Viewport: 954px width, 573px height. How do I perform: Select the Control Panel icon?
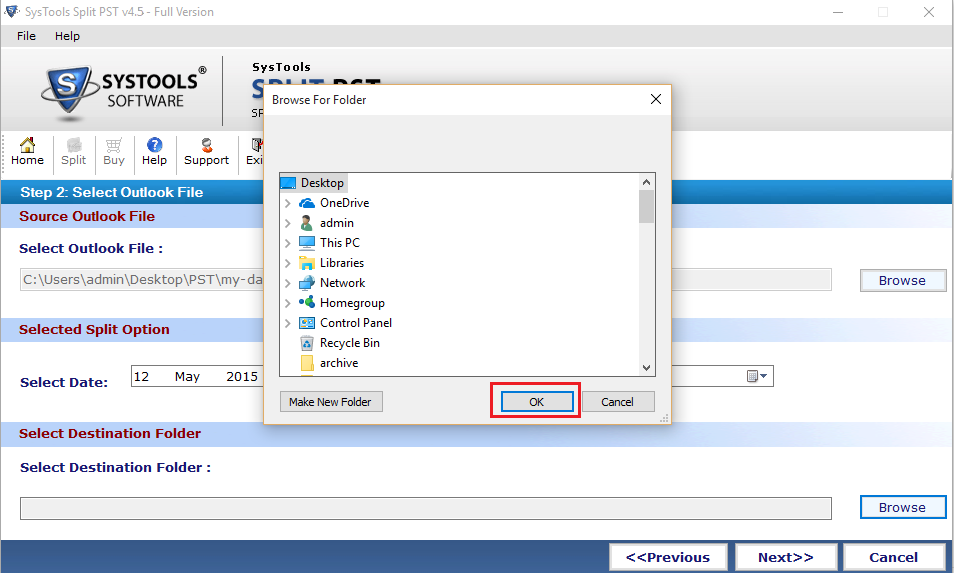[307, 323]
